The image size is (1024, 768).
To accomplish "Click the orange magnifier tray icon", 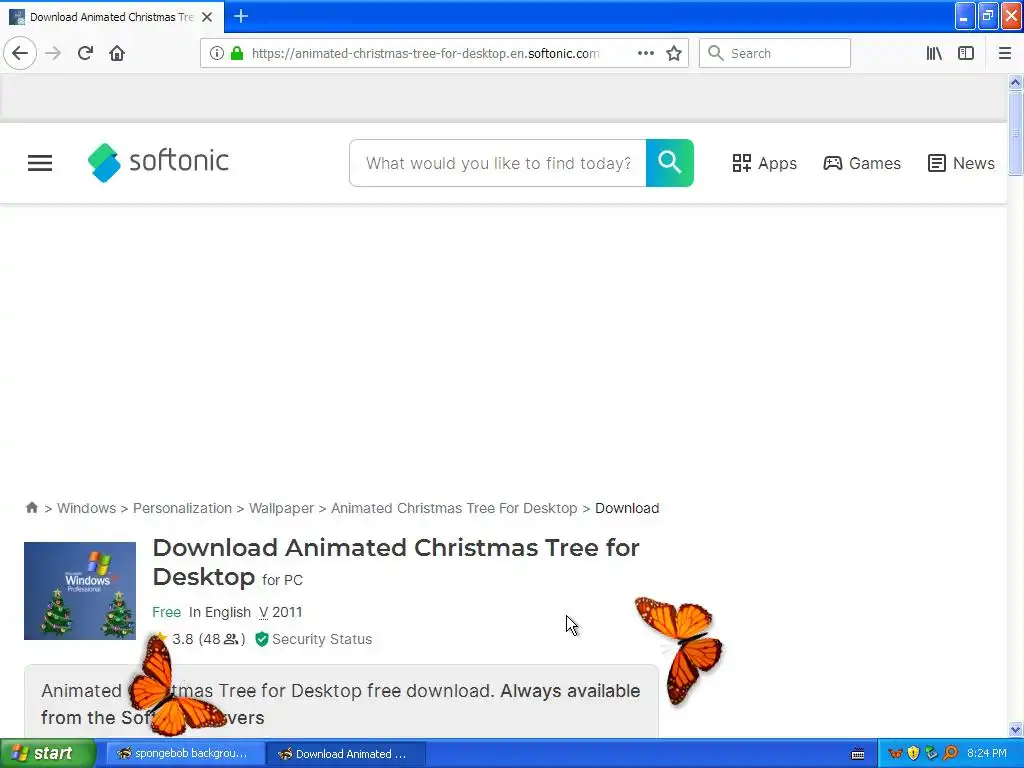I will click(950, 754).
